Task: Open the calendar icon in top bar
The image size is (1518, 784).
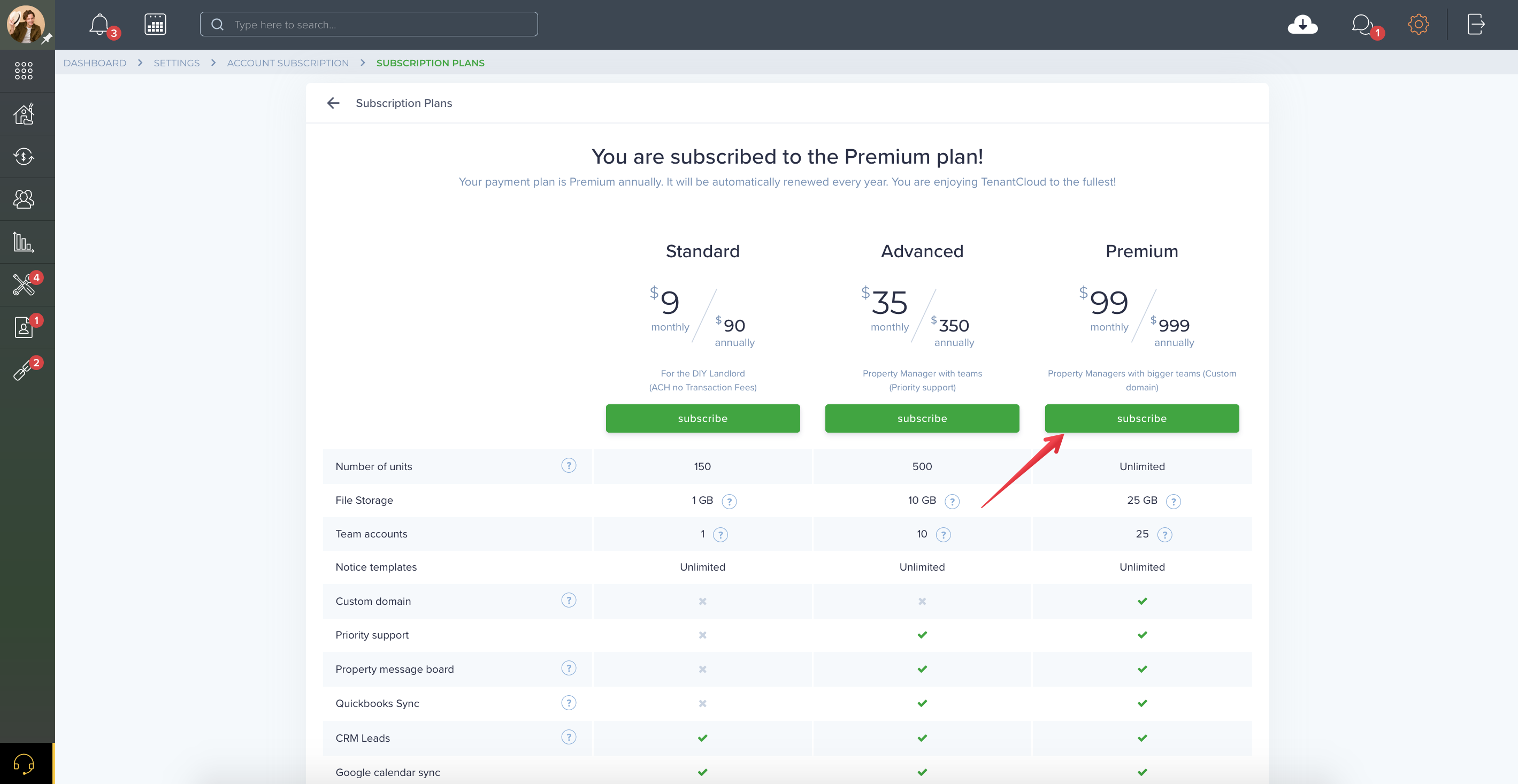Action: pyautogui.click(x=155, y=25)
